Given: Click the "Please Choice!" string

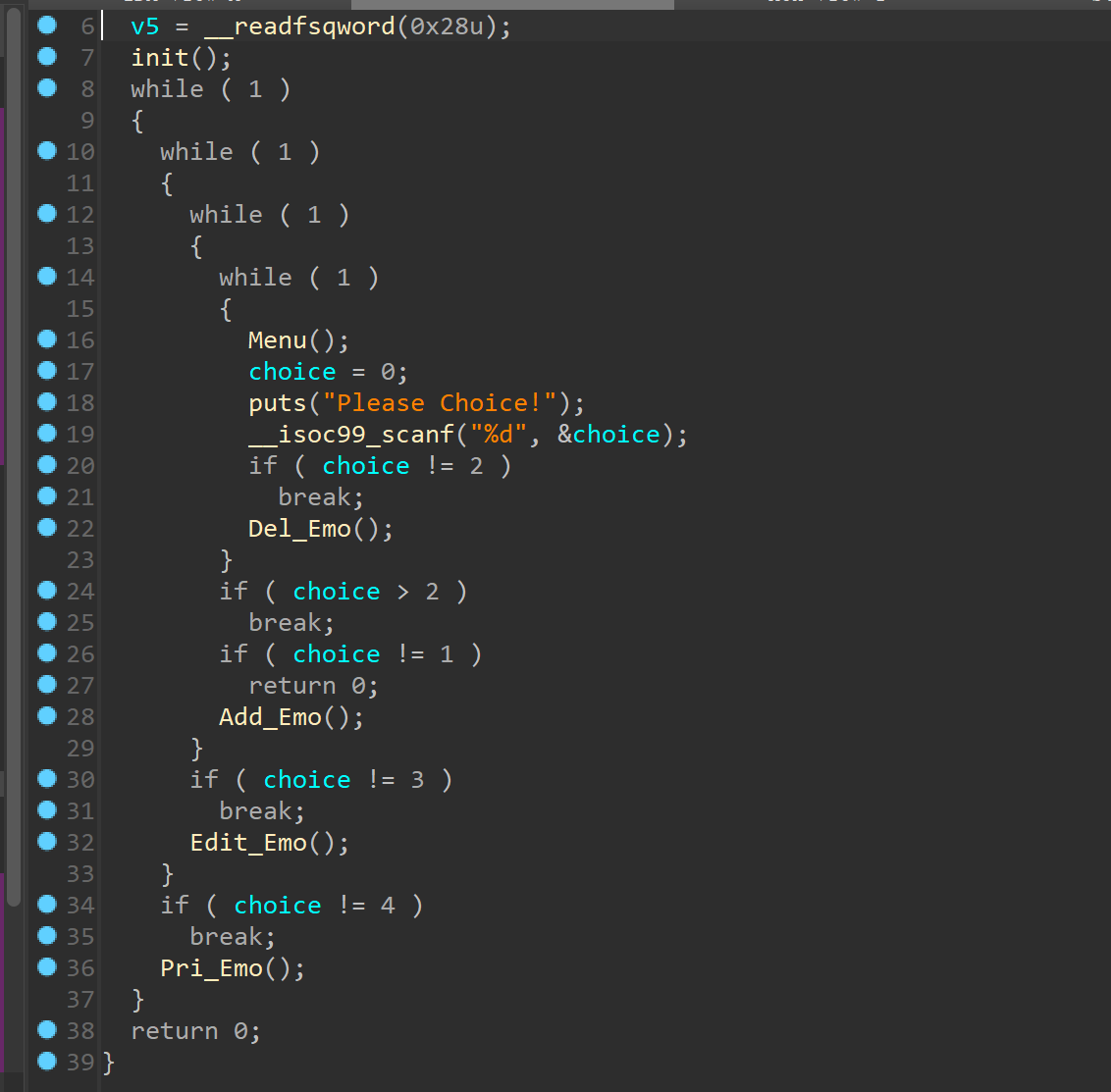Looking at the screenshot, I should [440, 403].
